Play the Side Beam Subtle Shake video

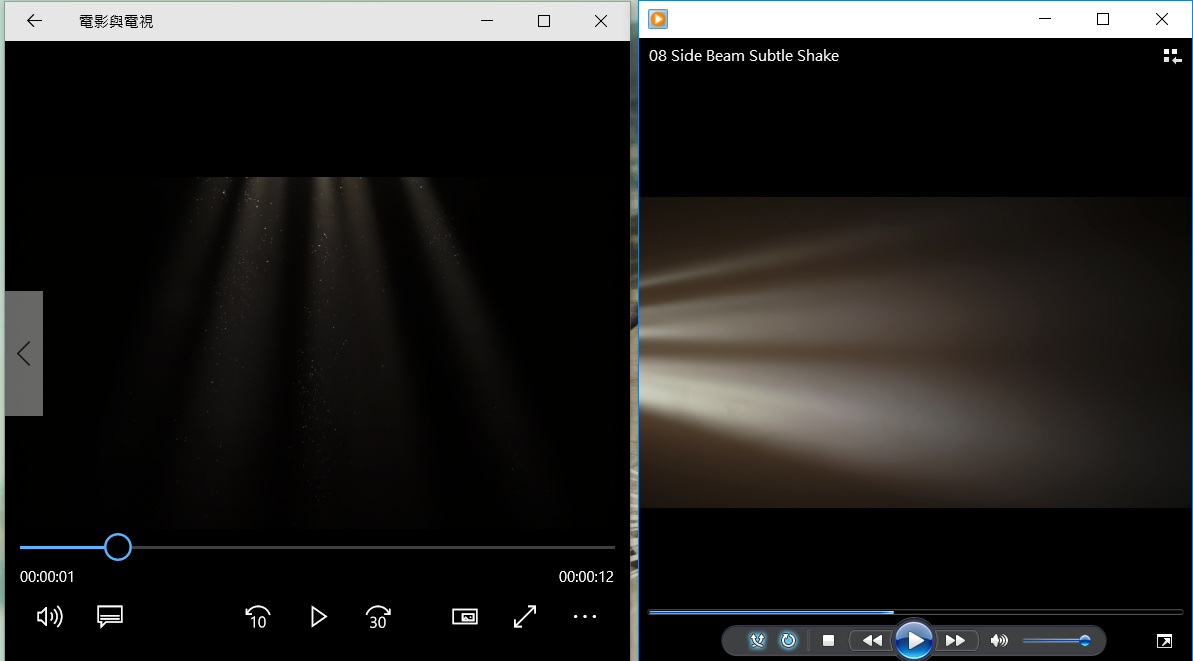(914, 640)
